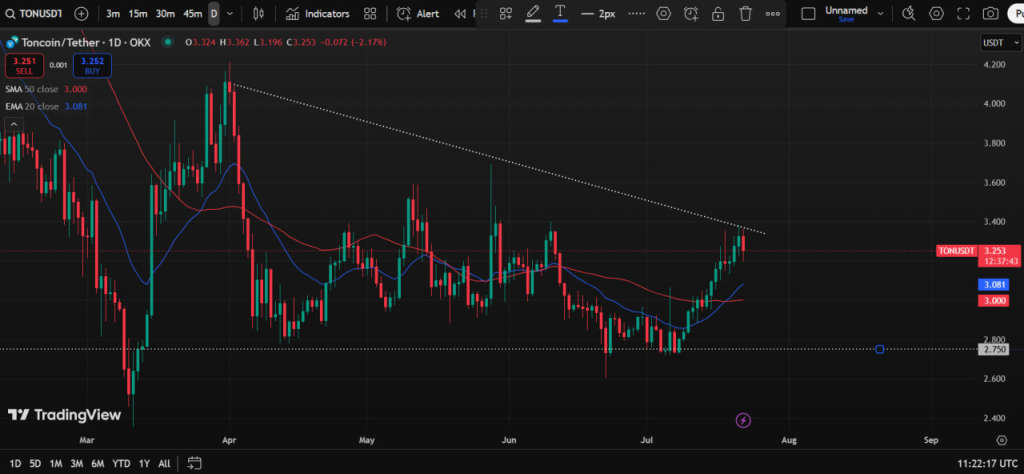The height and width of the screenshot is (474, 1024).
Task: Select the EMA 20 close indicator label
Action: click(32, 106)
